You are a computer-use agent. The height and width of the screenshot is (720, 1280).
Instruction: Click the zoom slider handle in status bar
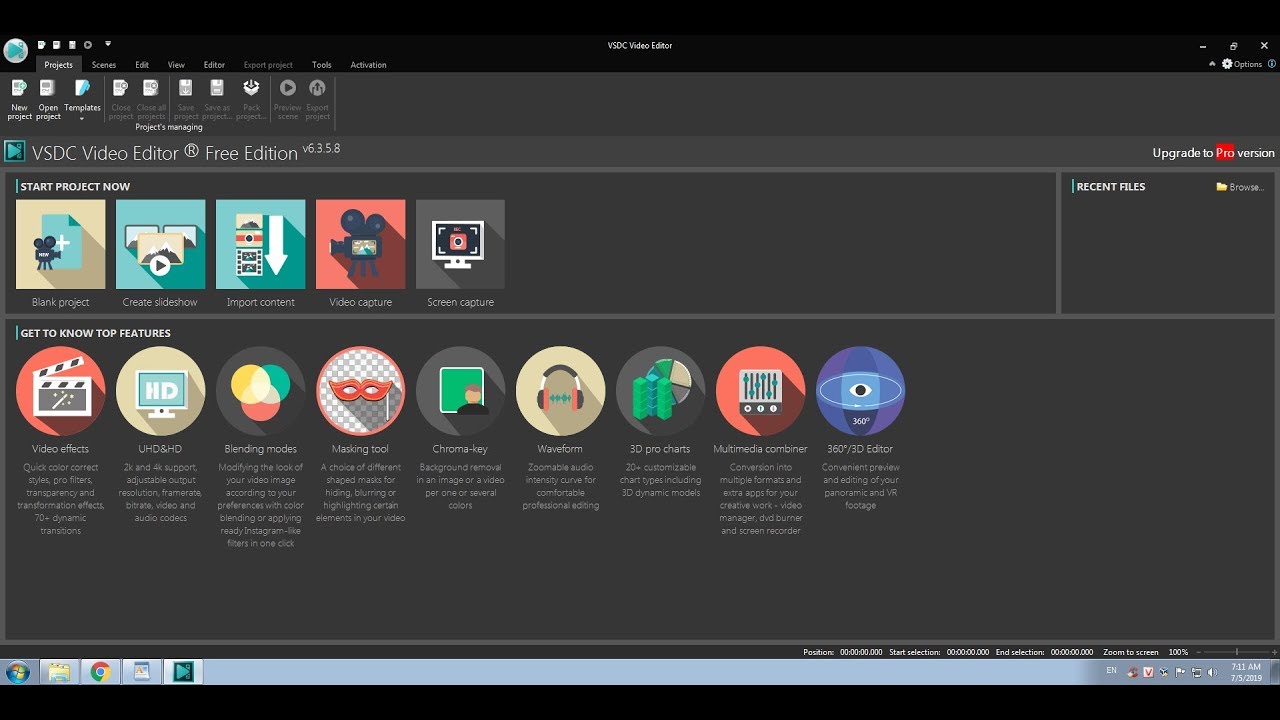pos(1237,652)
